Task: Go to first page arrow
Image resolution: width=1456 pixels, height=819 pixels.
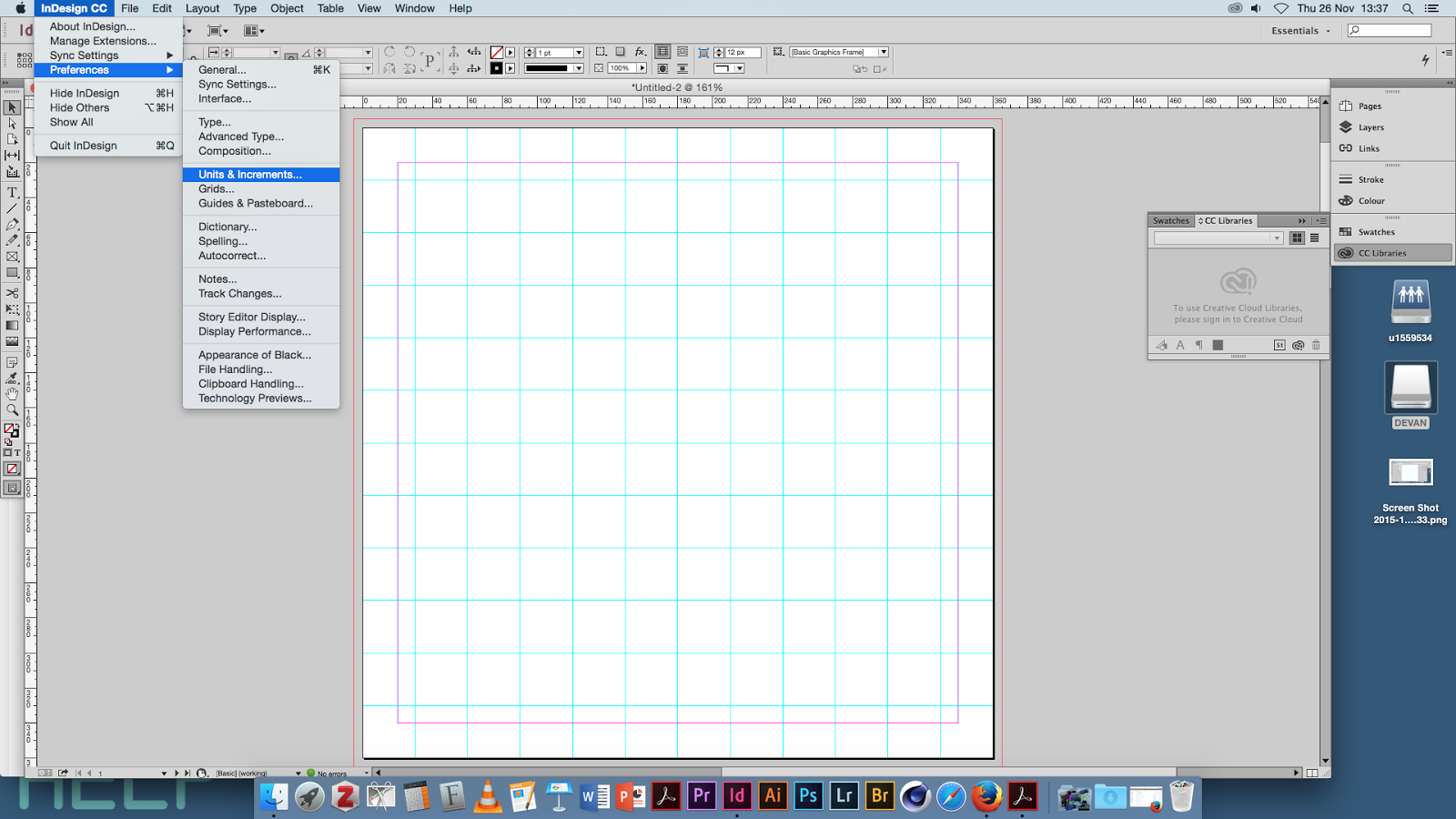Action: coord(78,773)
